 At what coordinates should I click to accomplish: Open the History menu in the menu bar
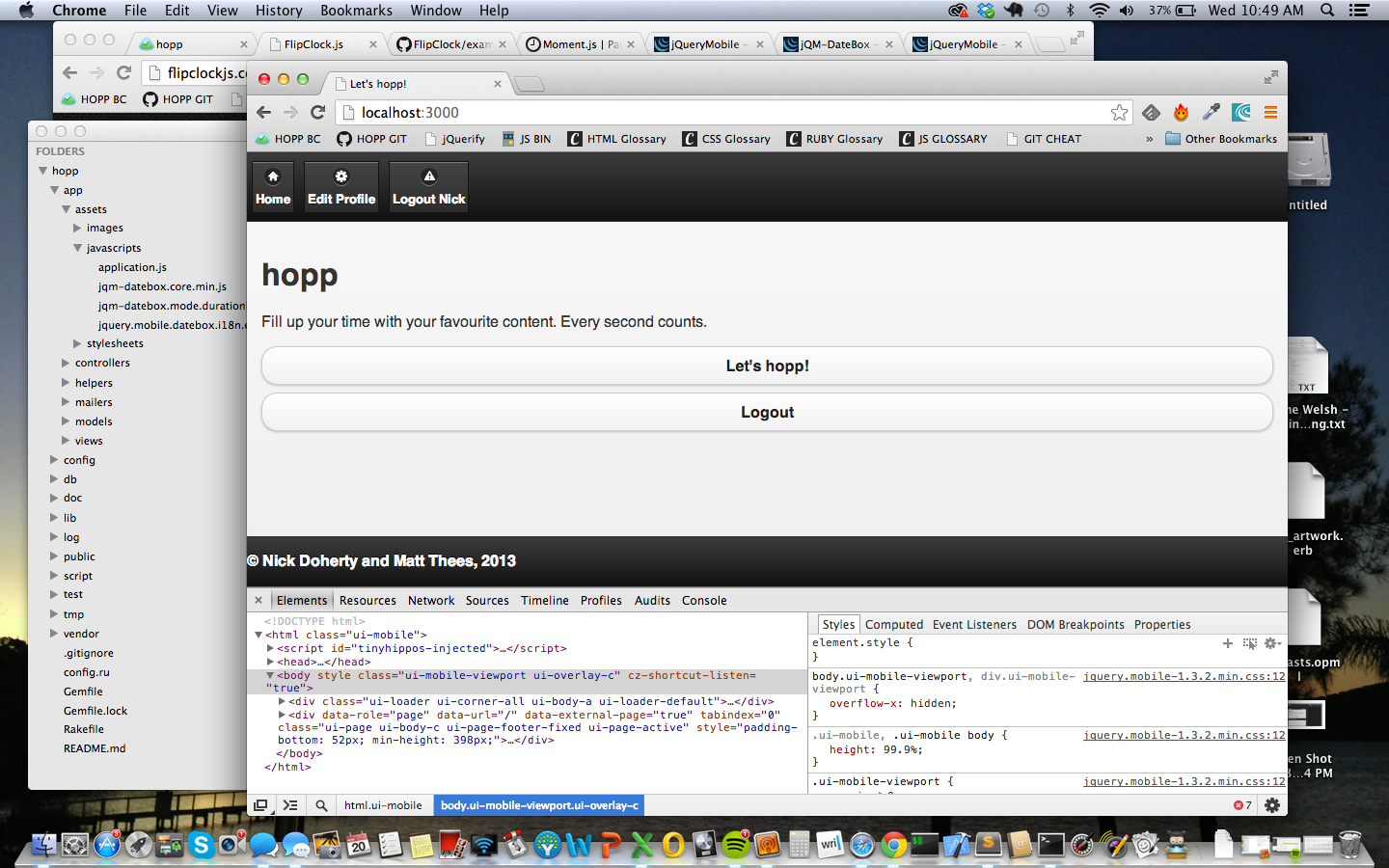(x=279, y=11)
